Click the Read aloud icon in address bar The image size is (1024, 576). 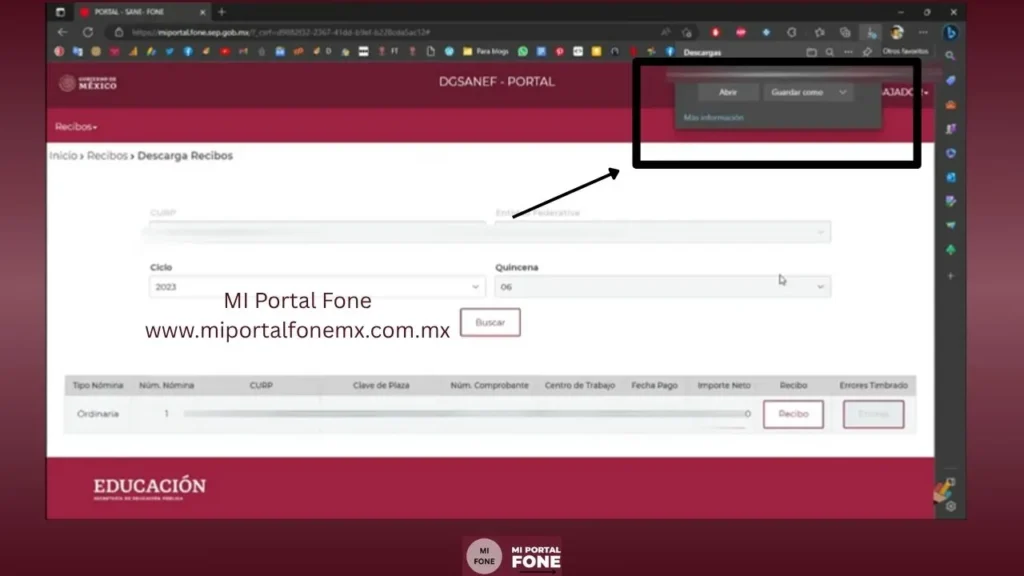pos(665,32)
